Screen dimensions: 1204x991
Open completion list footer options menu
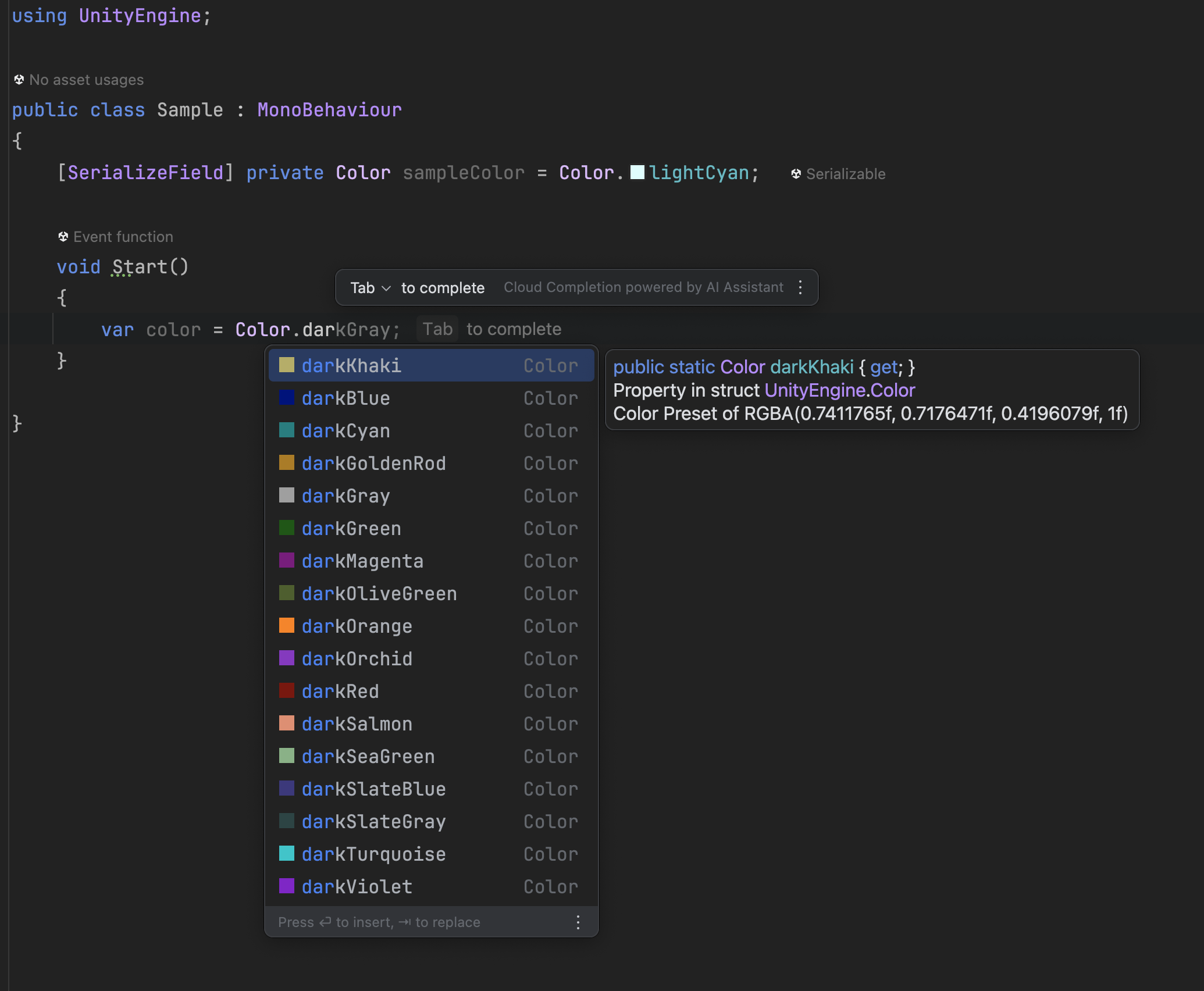point(578,922)
